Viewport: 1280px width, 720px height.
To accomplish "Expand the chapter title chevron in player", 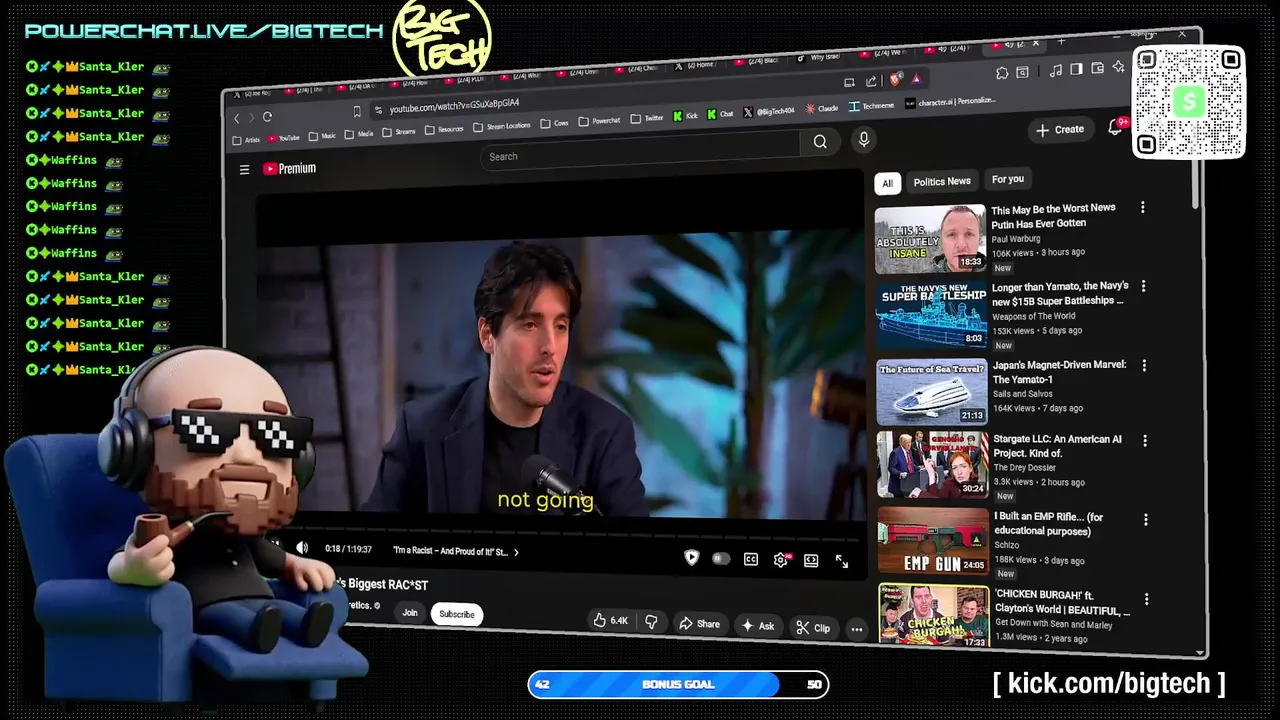I will (x=516, y=552).
